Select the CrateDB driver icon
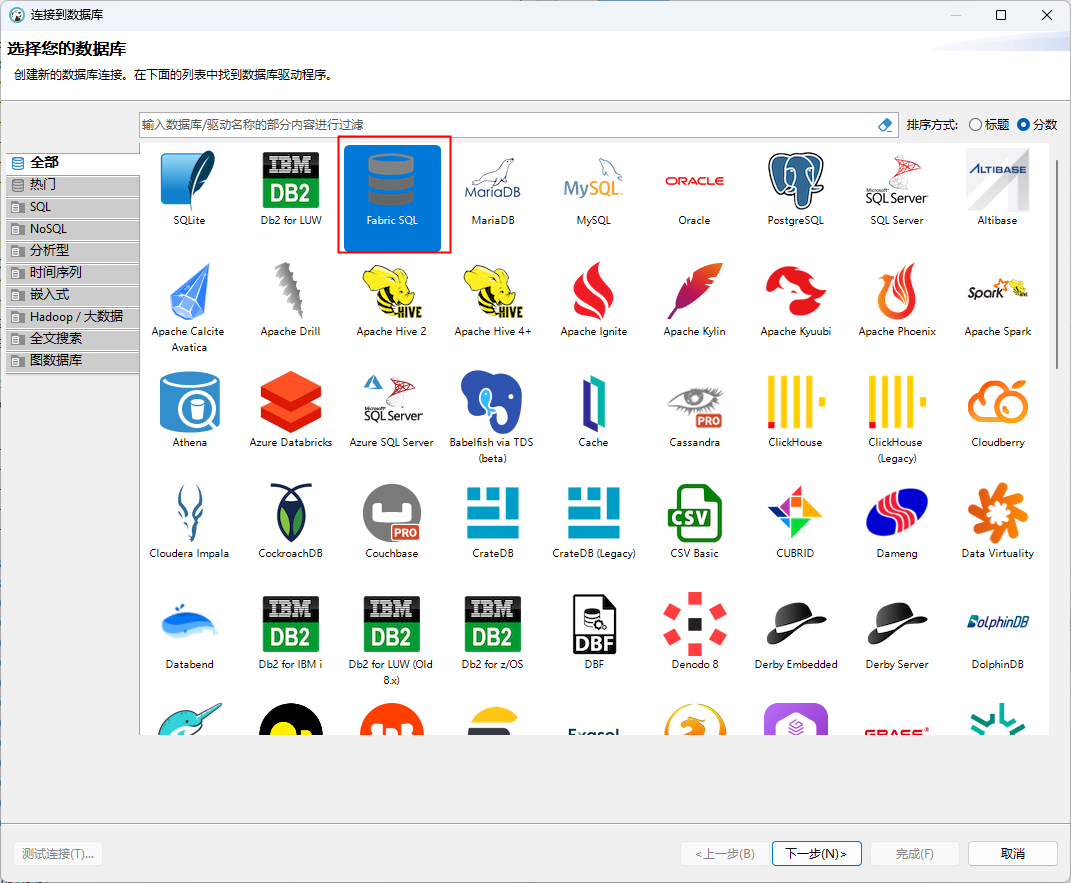 pos(492,514)
